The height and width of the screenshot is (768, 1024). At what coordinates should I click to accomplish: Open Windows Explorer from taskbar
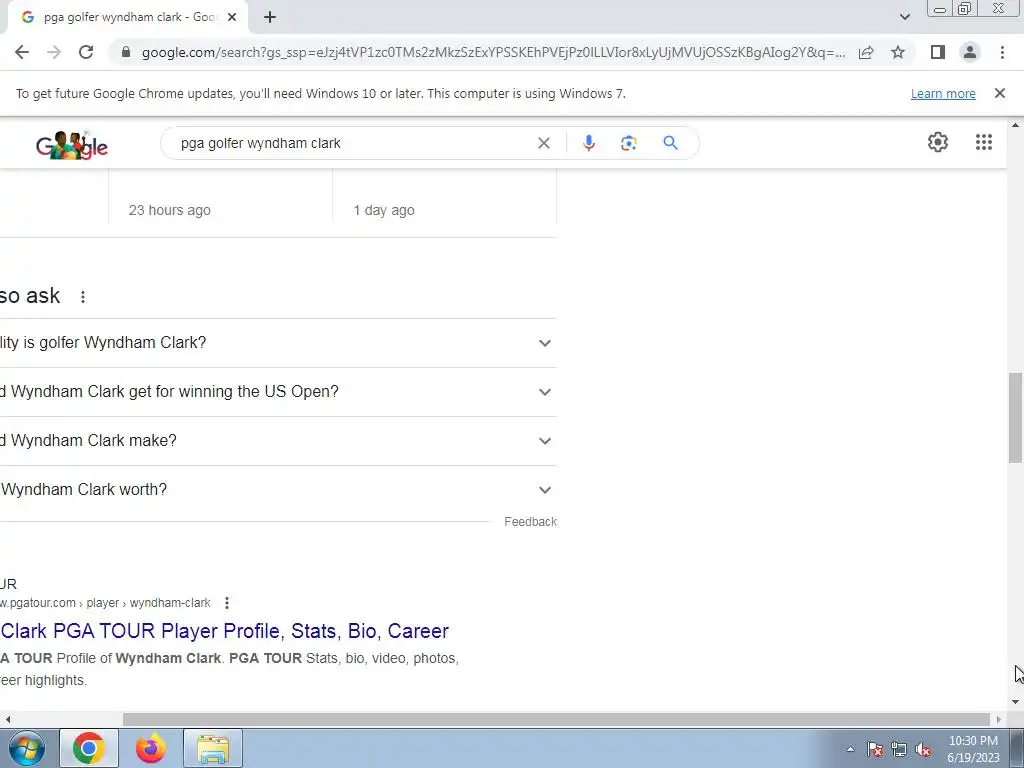[x=213, y=748]
